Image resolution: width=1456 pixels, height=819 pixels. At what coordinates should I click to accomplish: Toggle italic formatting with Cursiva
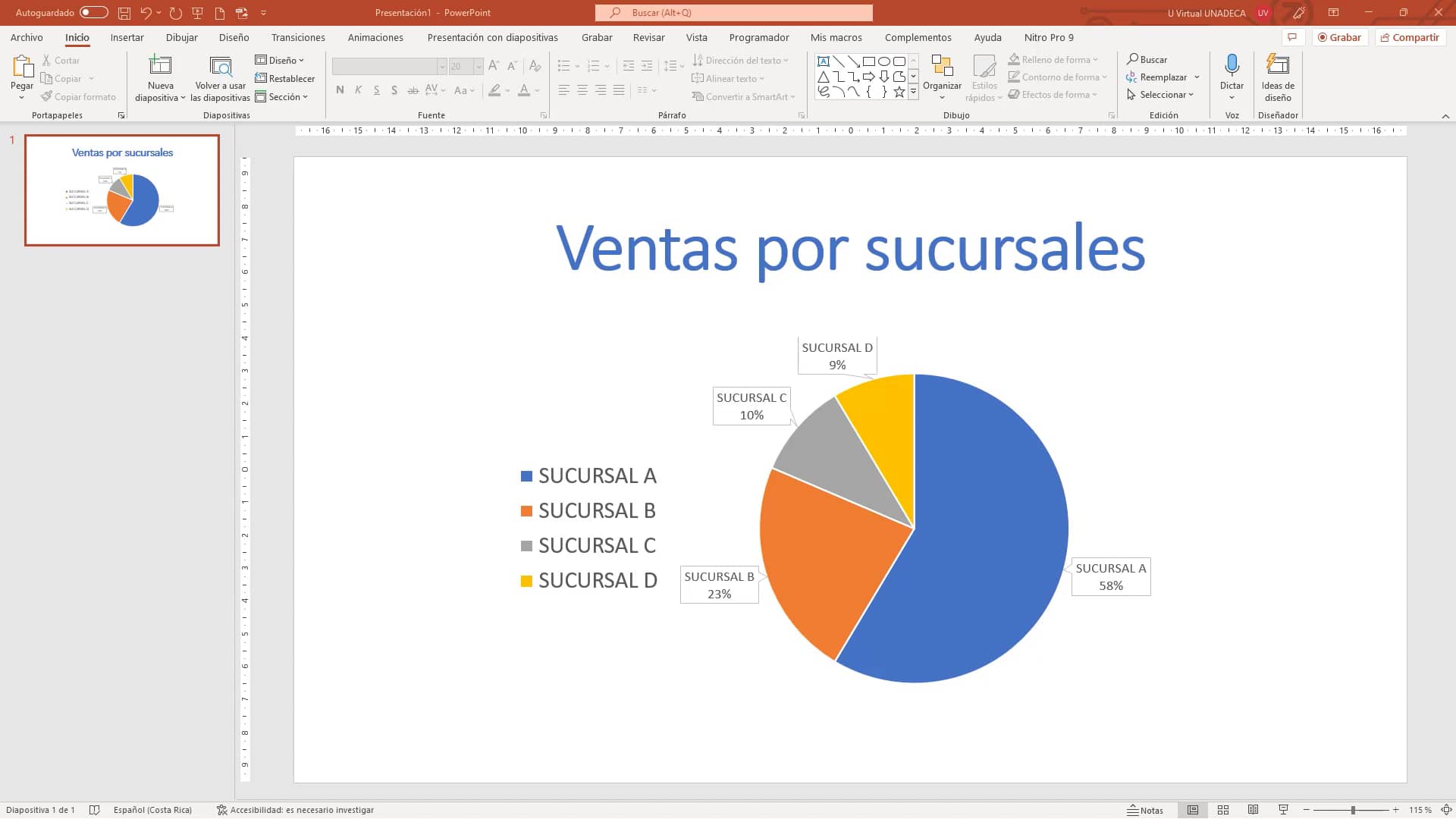pyautogui.click(x=358, y=89)
